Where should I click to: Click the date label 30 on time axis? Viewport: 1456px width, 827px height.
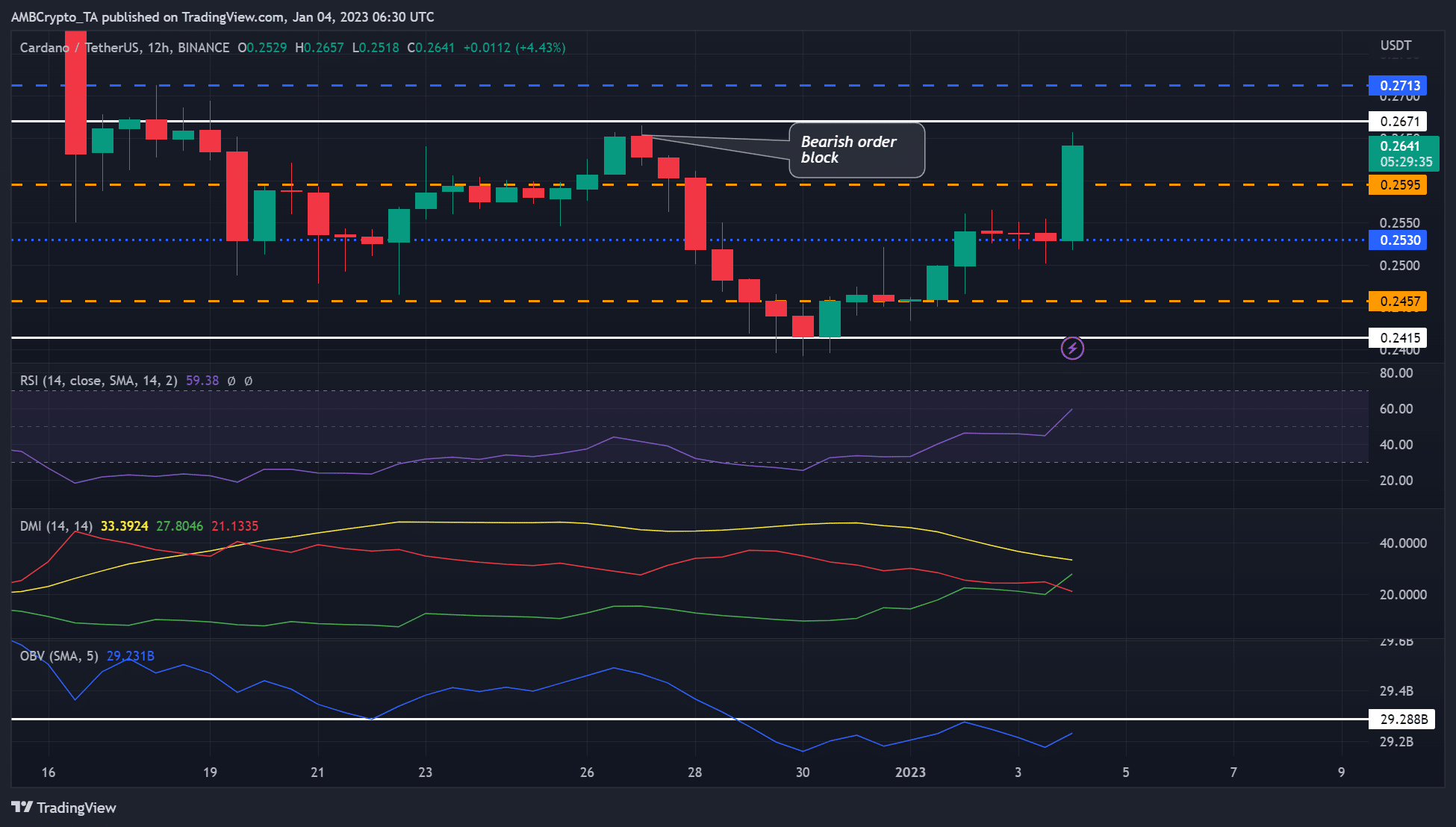tap(803, 773)
